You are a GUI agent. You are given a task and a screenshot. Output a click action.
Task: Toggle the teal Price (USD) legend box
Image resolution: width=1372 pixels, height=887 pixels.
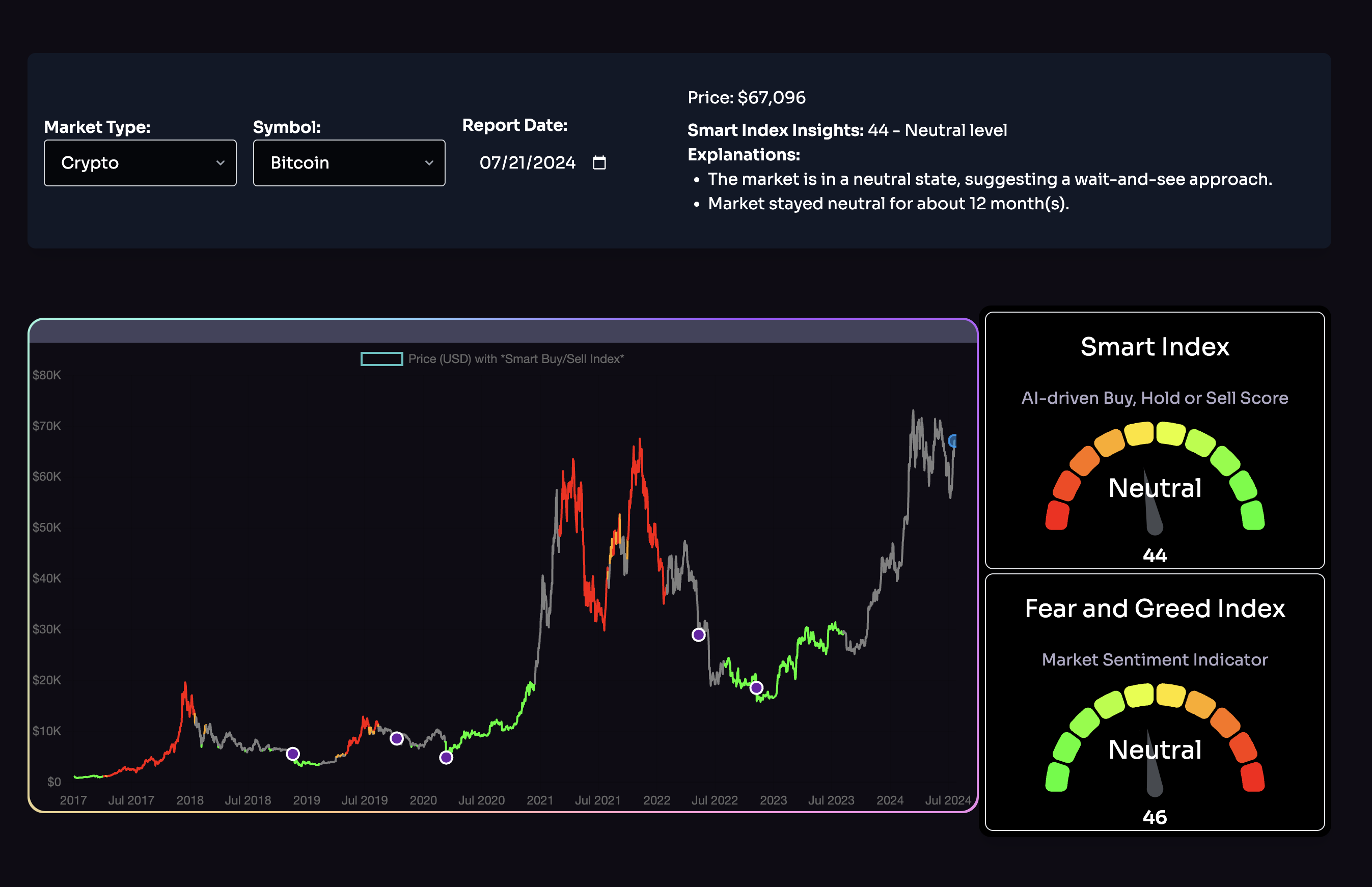381,359
